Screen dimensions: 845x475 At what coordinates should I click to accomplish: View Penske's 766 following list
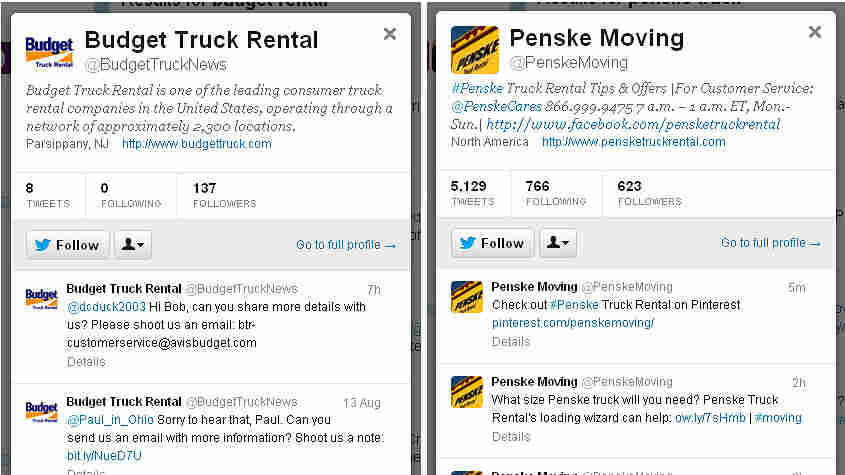point(556,193)
